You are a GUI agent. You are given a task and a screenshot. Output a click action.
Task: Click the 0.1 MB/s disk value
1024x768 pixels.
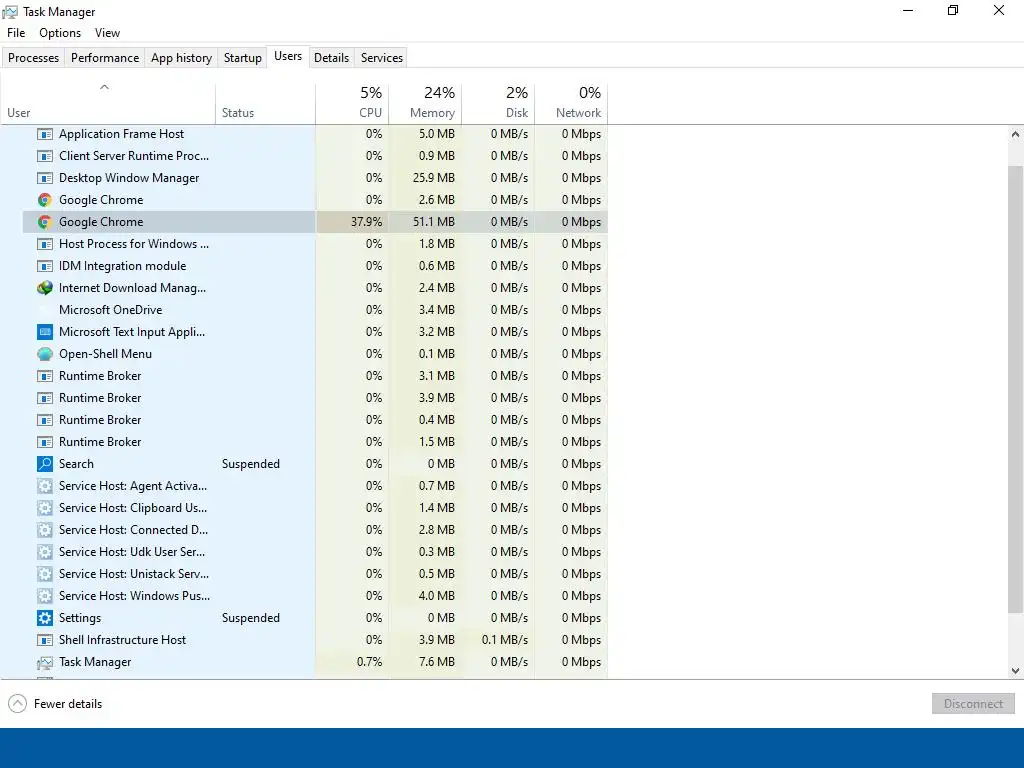click(505, 640)
